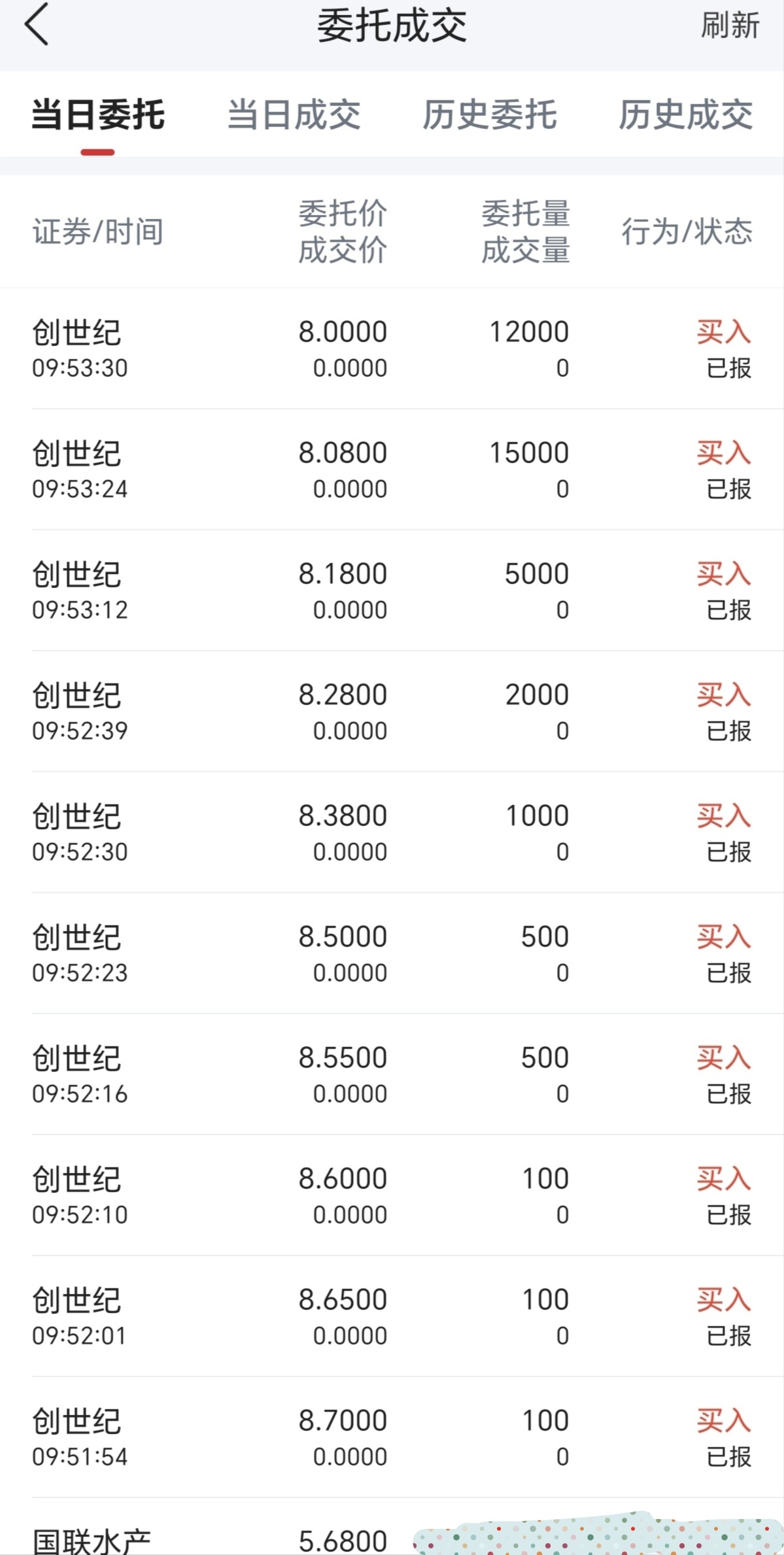
Task: Click the 行为/状态 column header
Action: coord(687,231)
